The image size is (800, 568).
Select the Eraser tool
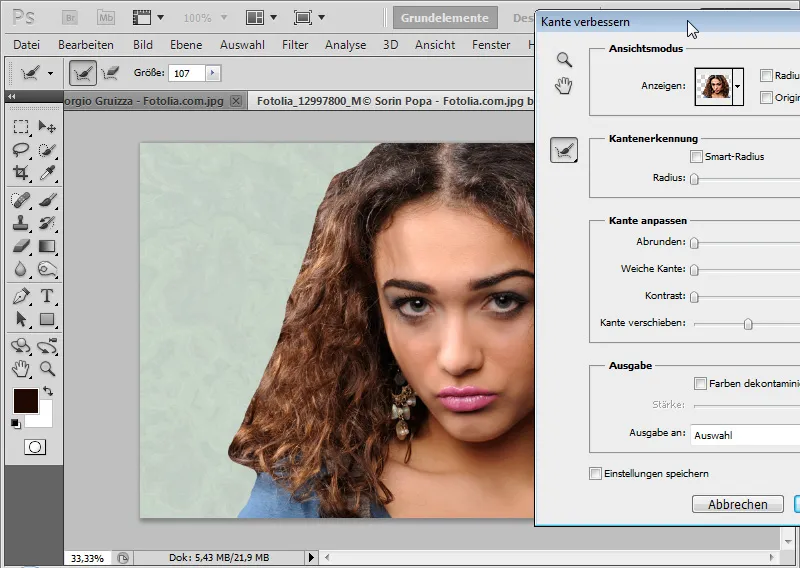tap(21, 246)
